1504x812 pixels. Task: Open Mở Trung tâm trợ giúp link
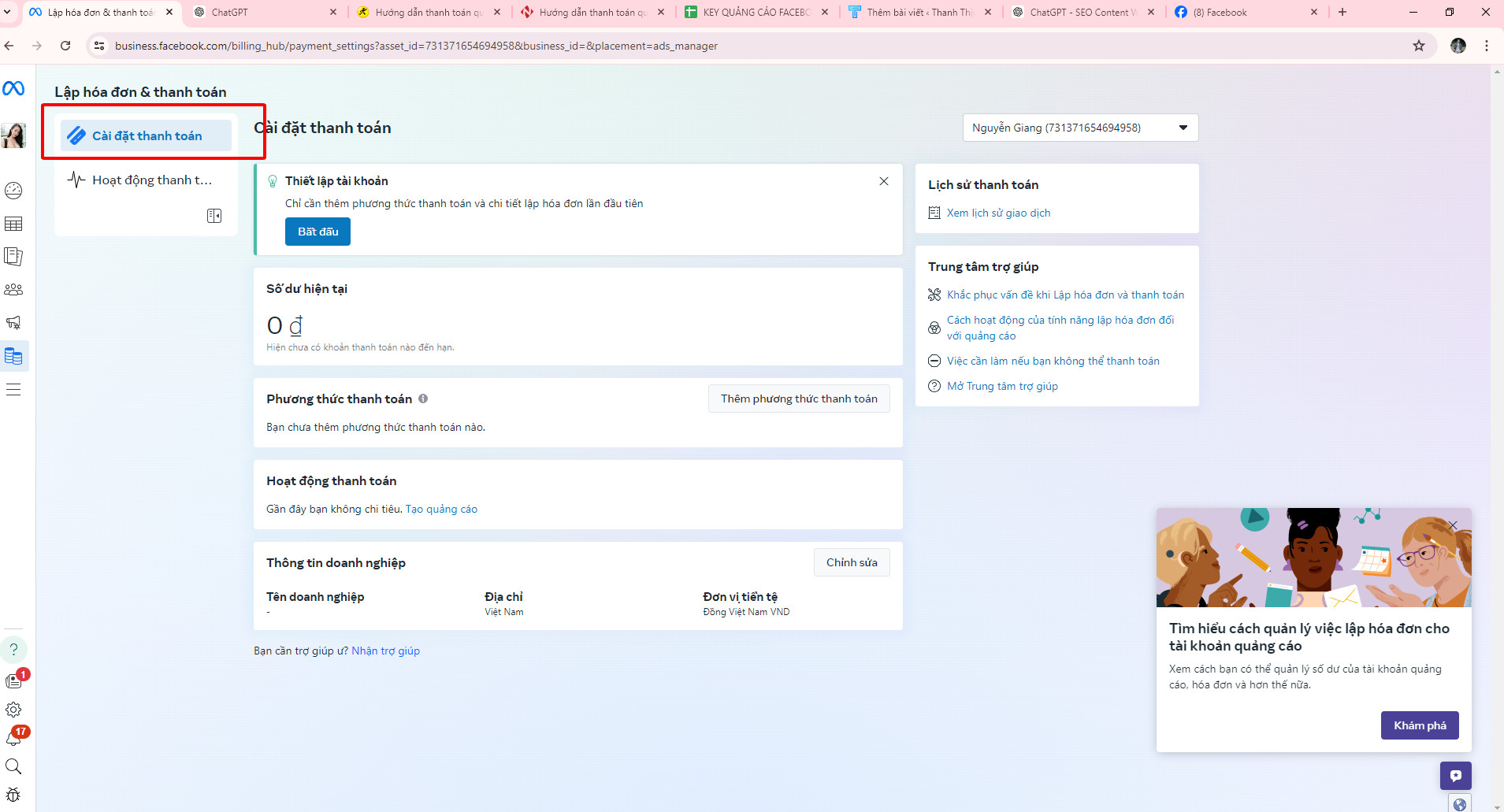pos(1002,386)
